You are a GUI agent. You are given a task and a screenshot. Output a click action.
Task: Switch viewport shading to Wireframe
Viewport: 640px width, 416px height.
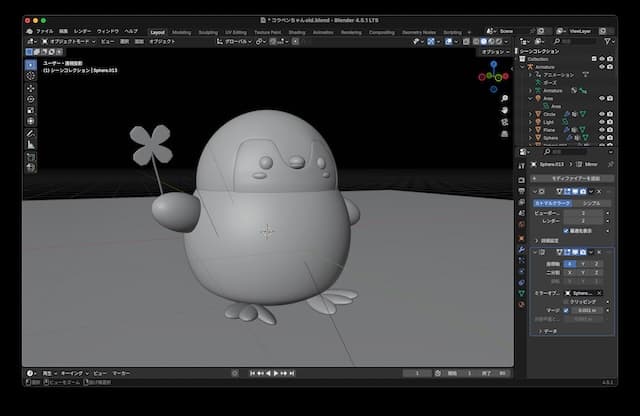pos(476,42)
